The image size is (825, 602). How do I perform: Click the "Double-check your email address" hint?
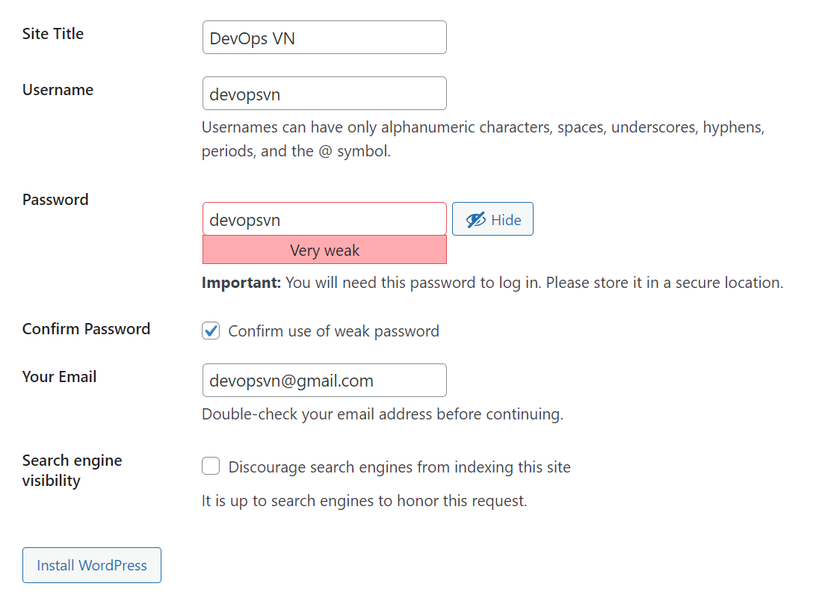[382, 414]
